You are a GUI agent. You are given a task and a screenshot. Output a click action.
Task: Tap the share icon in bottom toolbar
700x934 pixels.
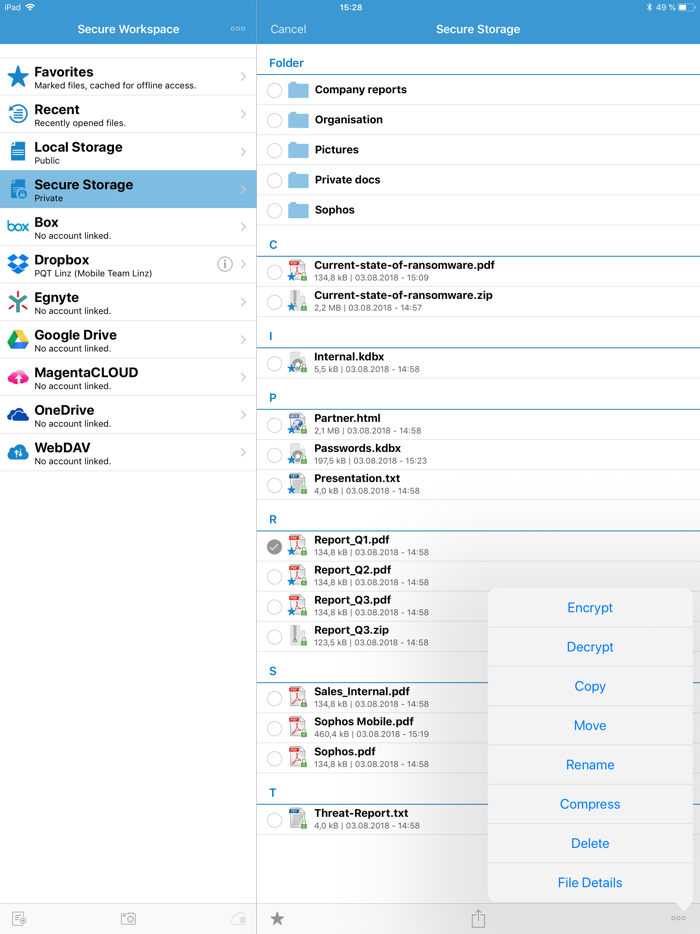(478, 918)
